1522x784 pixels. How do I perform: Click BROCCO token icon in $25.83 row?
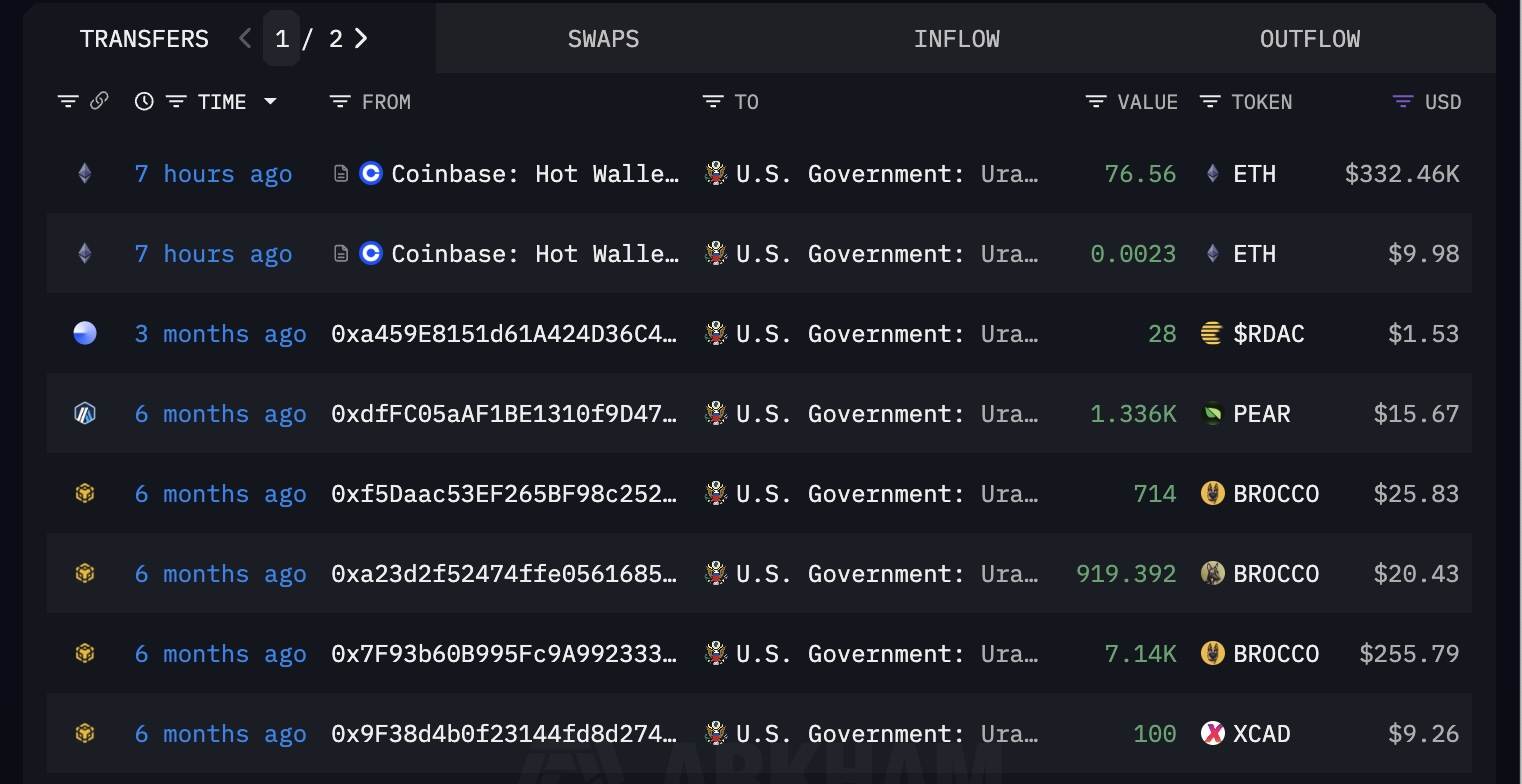click(x=1212, y=494)
